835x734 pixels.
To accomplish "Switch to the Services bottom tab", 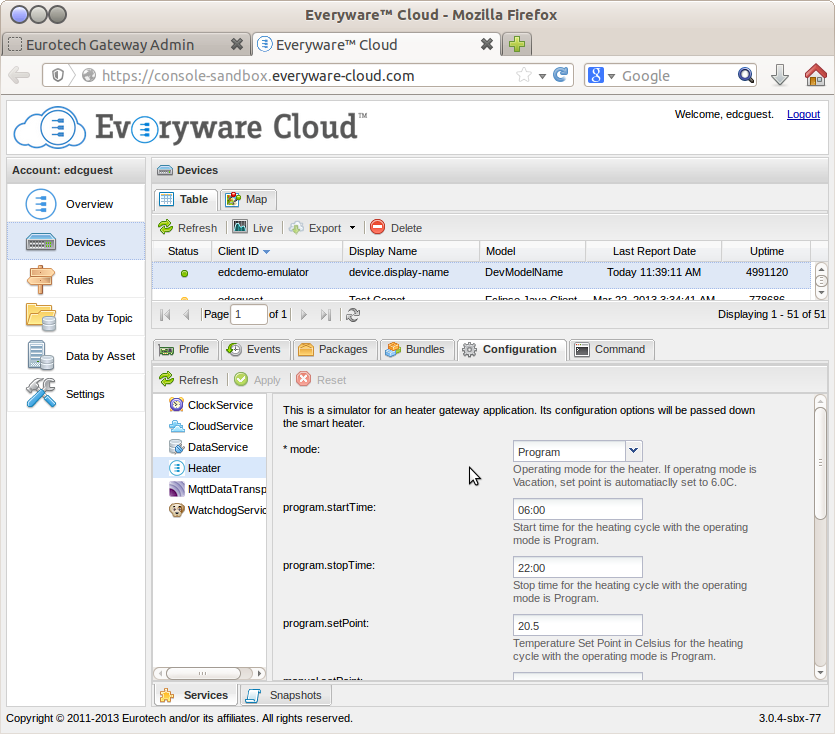I will 195,695.
